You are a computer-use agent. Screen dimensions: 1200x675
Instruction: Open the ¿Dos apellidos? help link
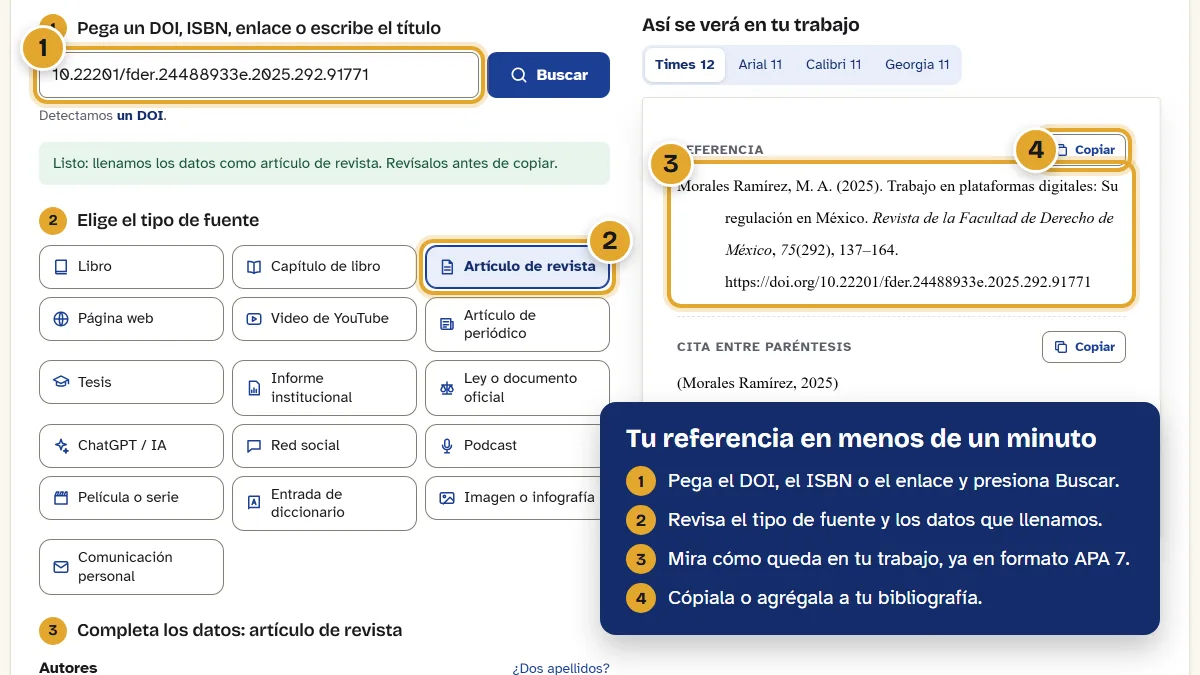[561, 668]
